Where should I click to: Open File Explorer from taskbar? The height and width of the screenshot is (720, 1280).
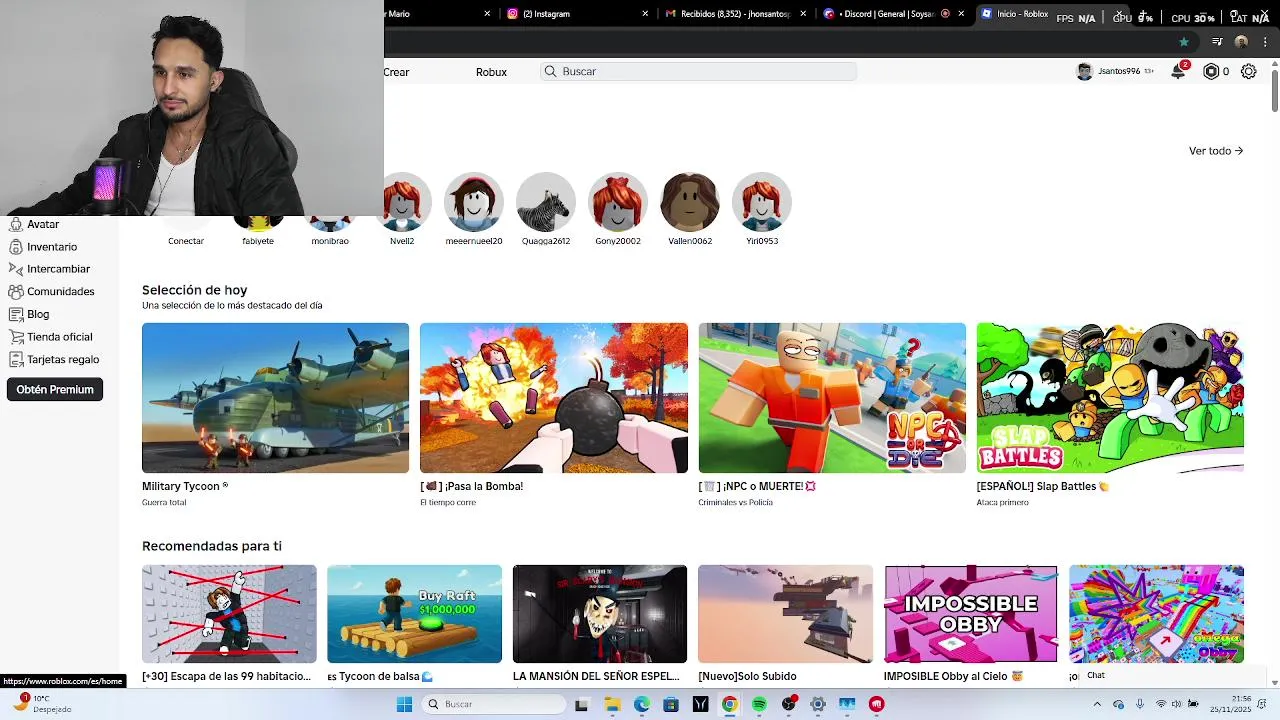click(x=612, y=704)
